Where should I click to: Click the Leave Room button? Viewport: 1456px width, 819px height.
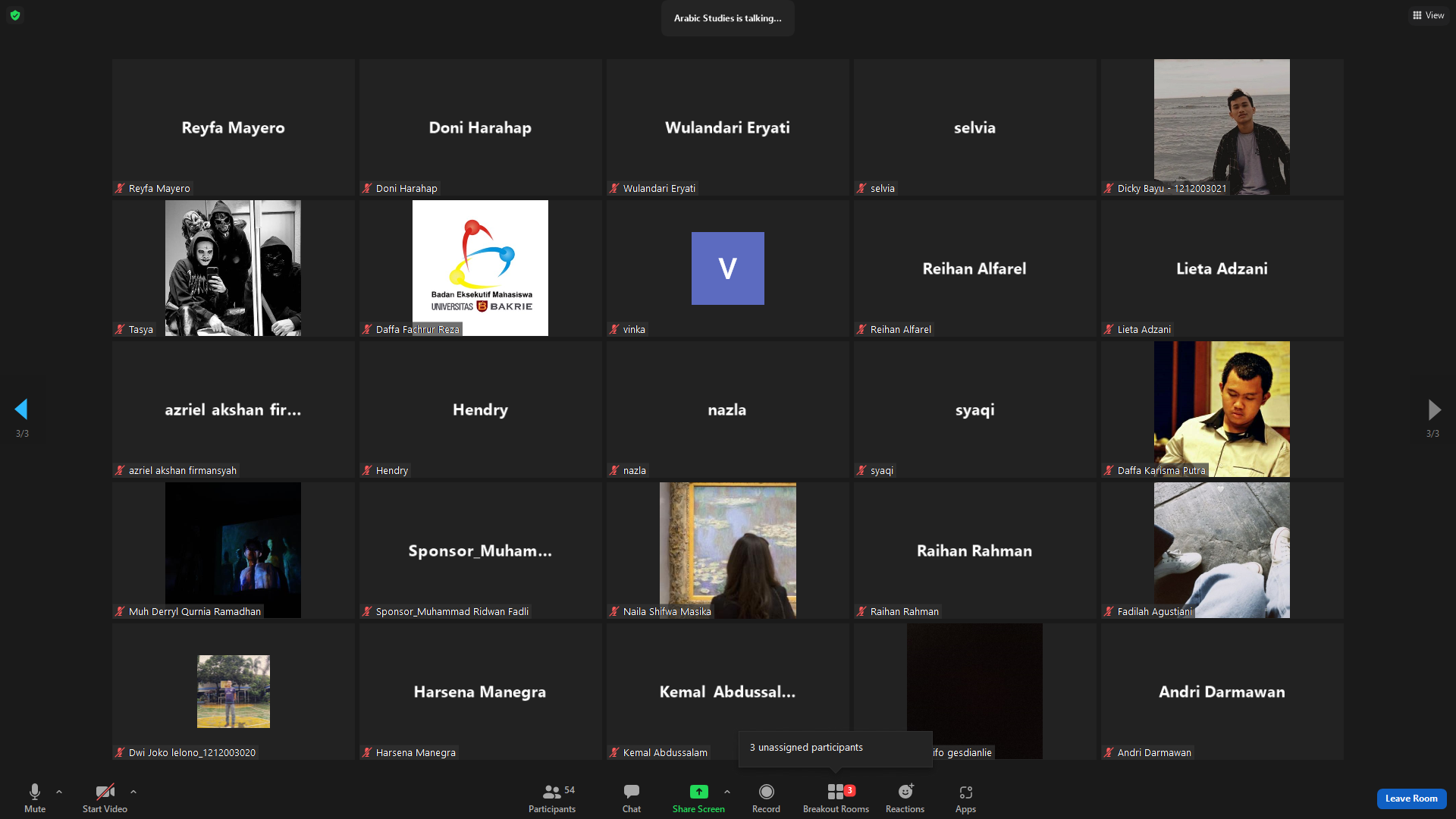[1411, 799]
